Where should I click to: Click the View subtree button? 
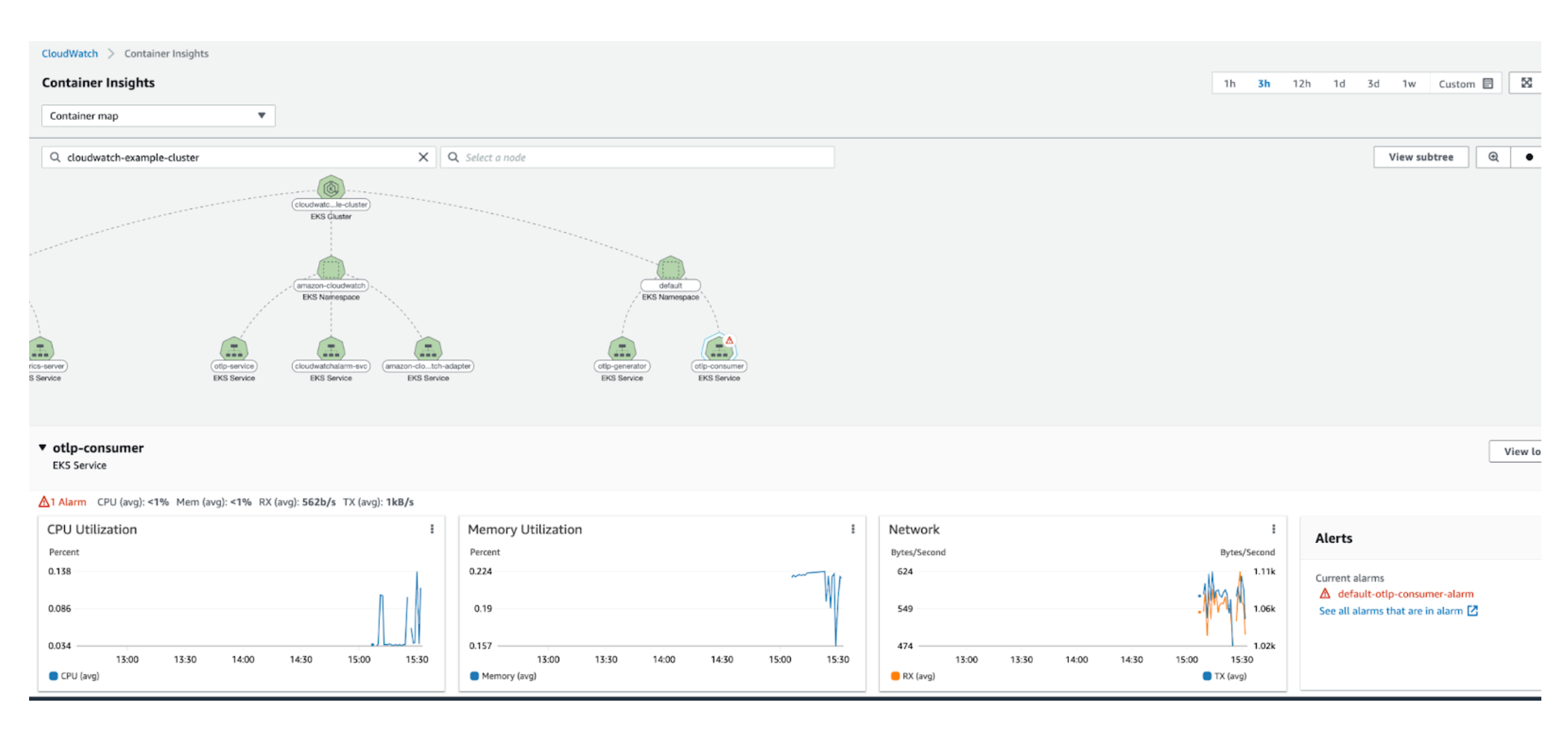(x=1420, y=157)
